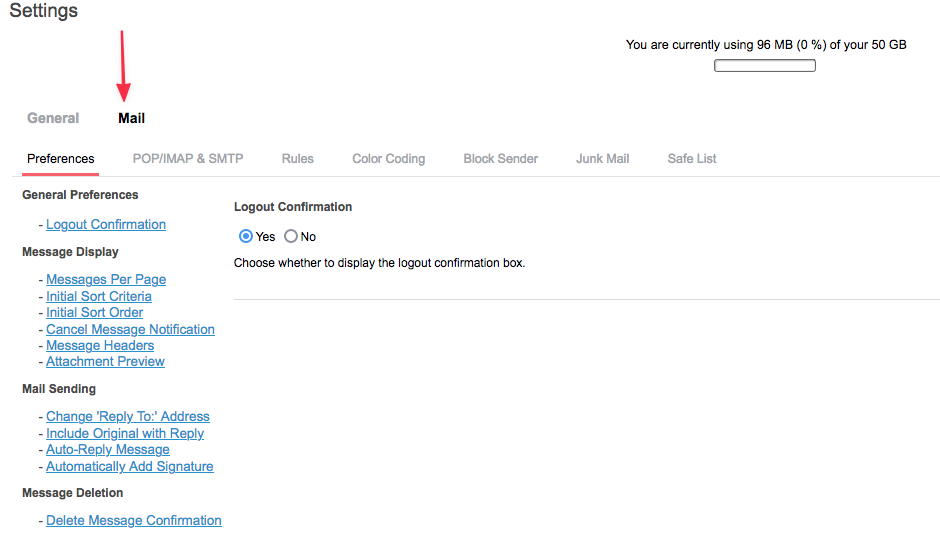Open Cancel Message Notification setting
Viewport: 940px width, 554px height.
[x=130, y=329]
